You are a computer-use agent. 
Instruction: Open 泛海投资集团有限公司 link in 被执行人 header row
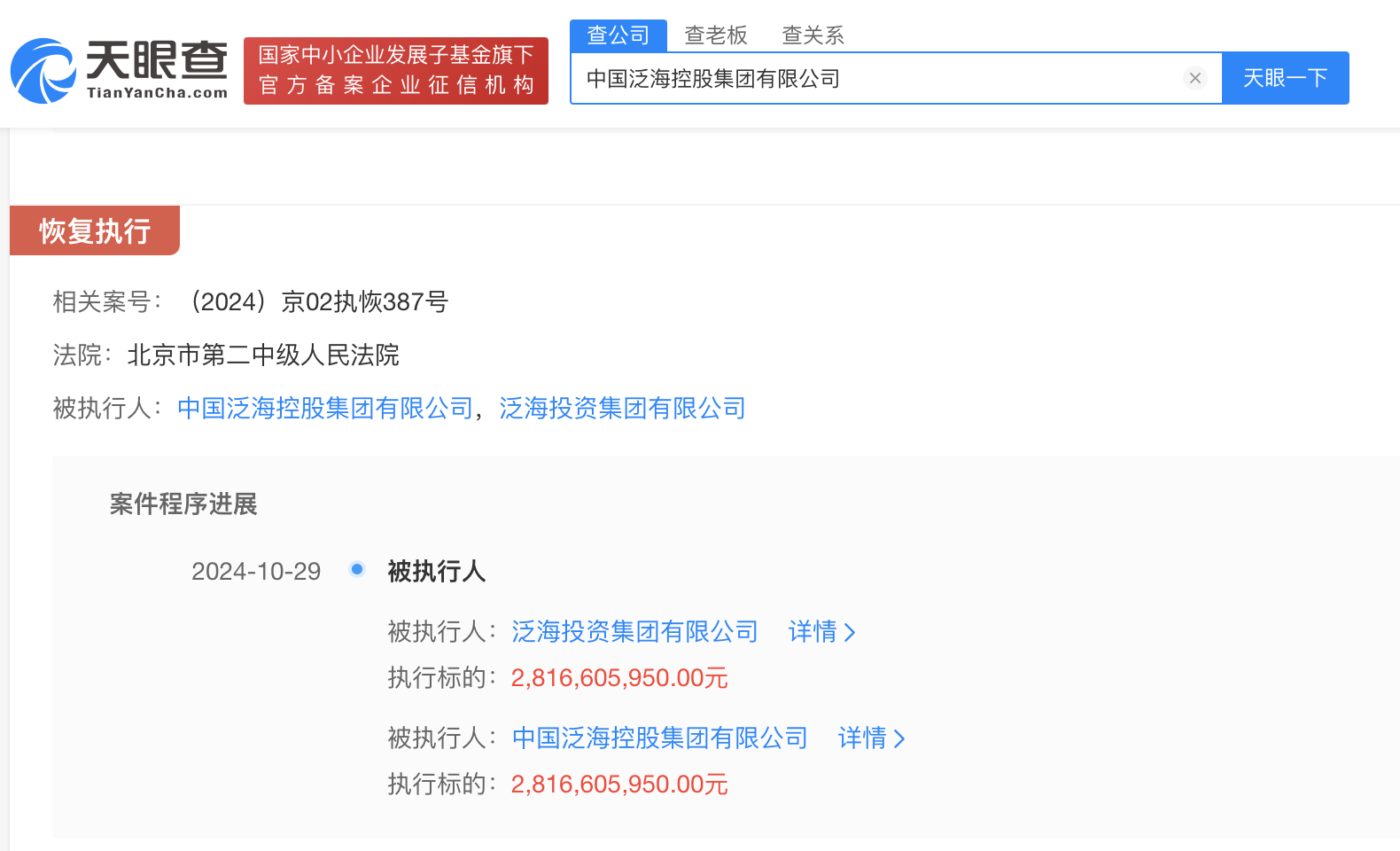click(x=623, y=408)
